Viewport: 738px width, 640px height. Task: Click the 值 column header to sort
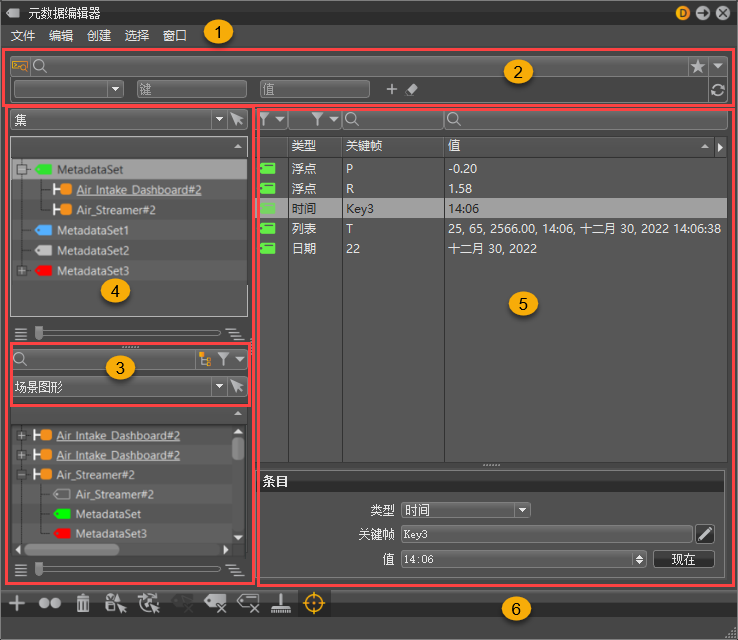[x=579, y=147]
